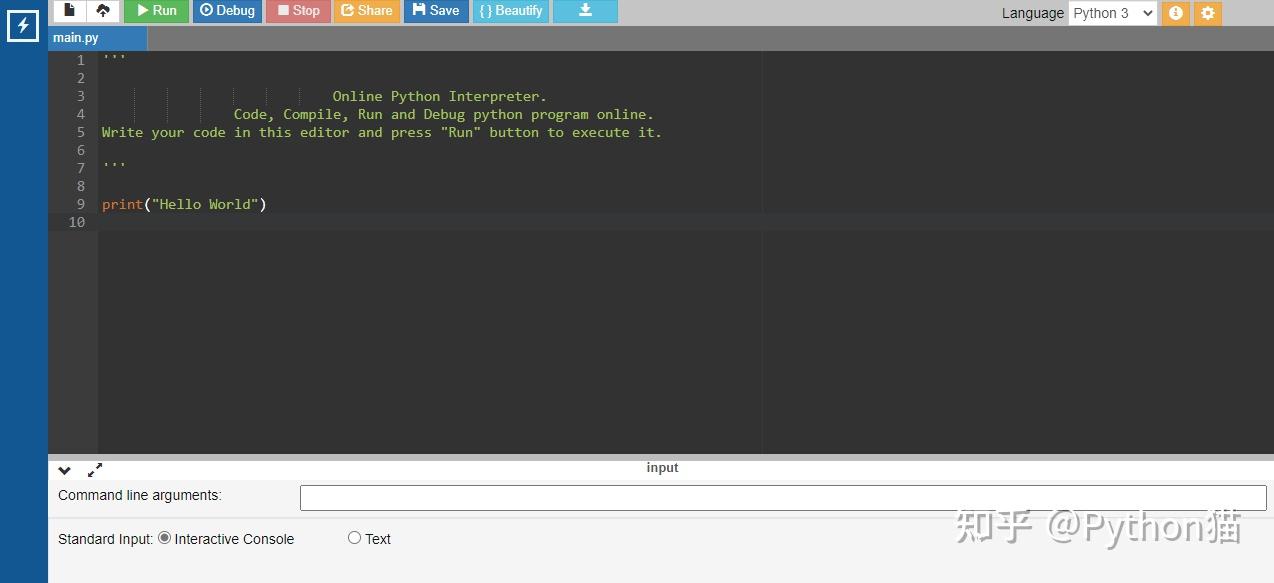Image resolution: width=1274 pixels, height=583 pixels.
Task: Open the info panel
Action: [x=1175, y=13]
